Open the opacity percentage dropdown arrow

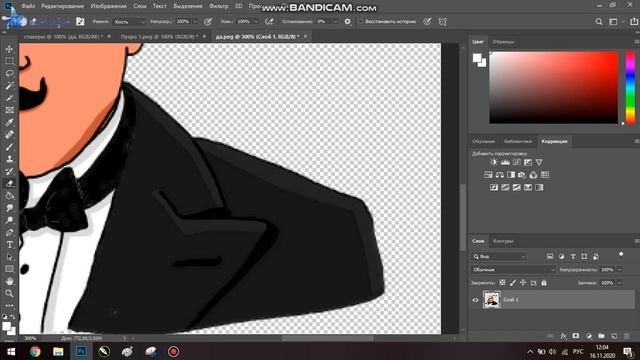click(x=195, y=22)
